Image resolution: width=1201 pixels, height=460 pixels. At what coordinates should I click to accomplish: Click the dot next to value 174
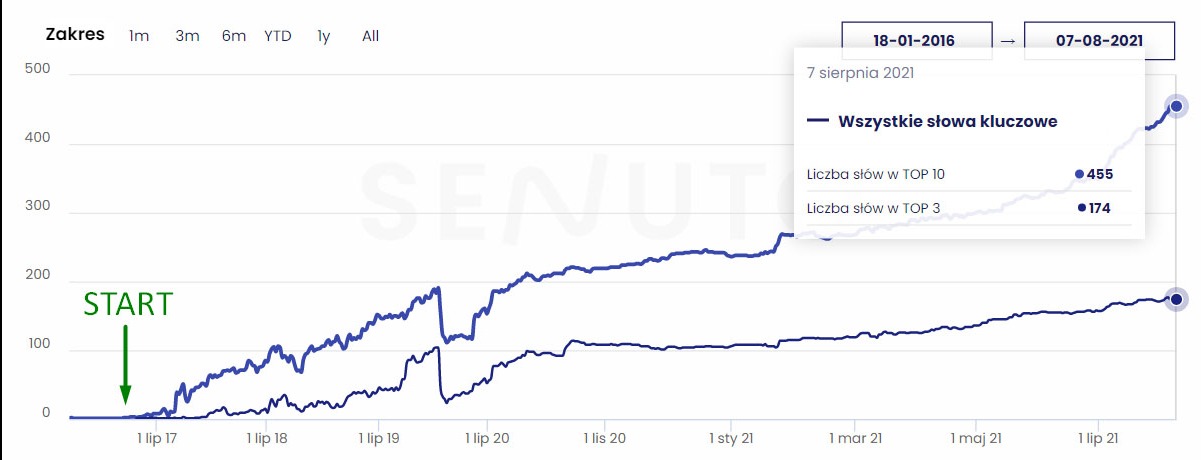click(1082, 208)
